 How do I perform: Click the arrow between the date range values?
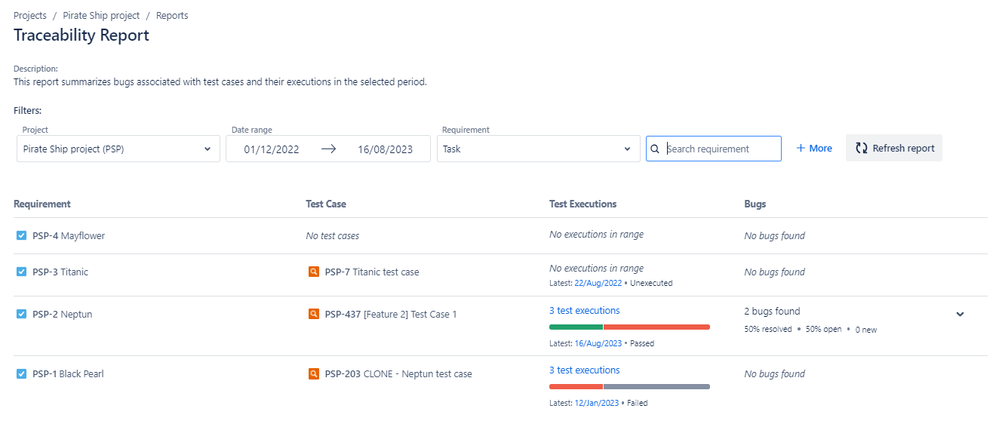[328, 149]
